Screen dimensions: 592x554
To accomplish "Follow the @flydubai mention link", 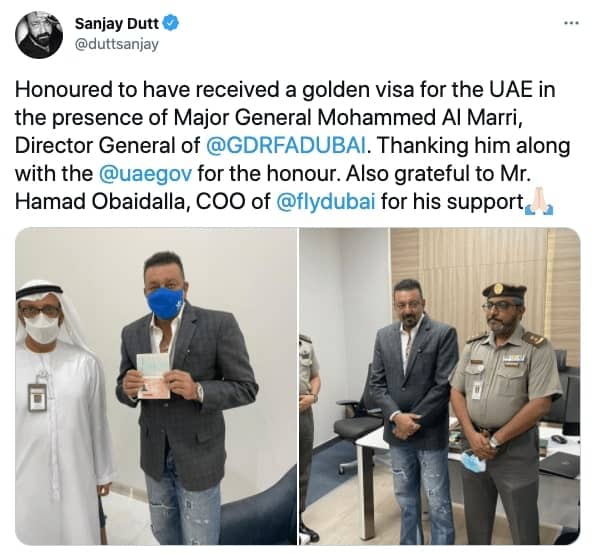I will click(x=326, y=202).
